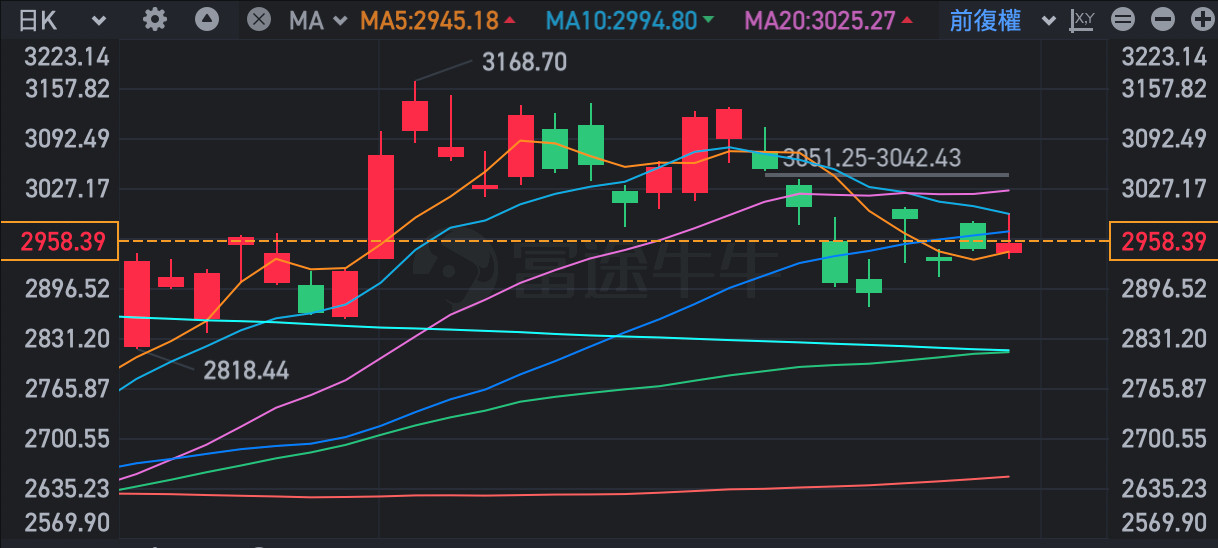This screenshot has height=548, width=1218.
Task: Open the chart settings gear
Action: click(x=155, y=19)
